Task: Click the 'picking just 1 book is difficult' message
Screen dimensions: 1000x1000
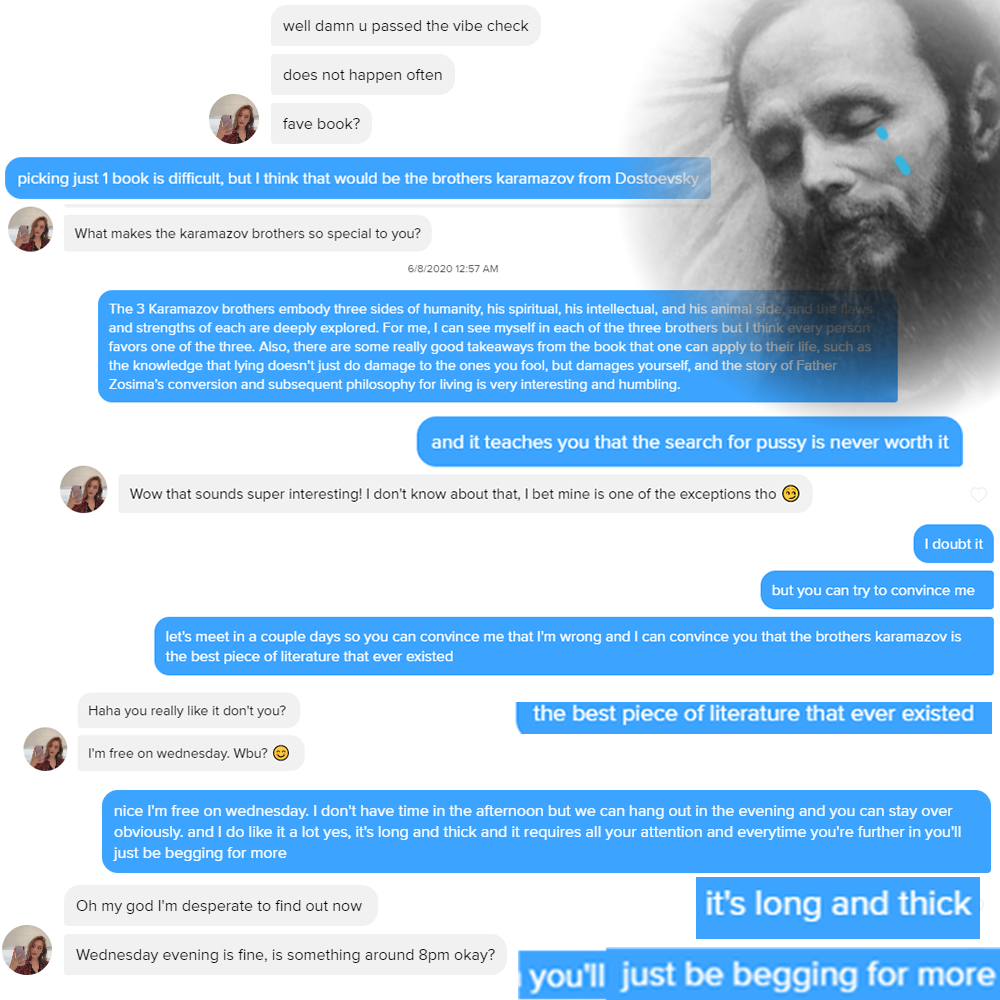Action: click(x=358, y=178)
